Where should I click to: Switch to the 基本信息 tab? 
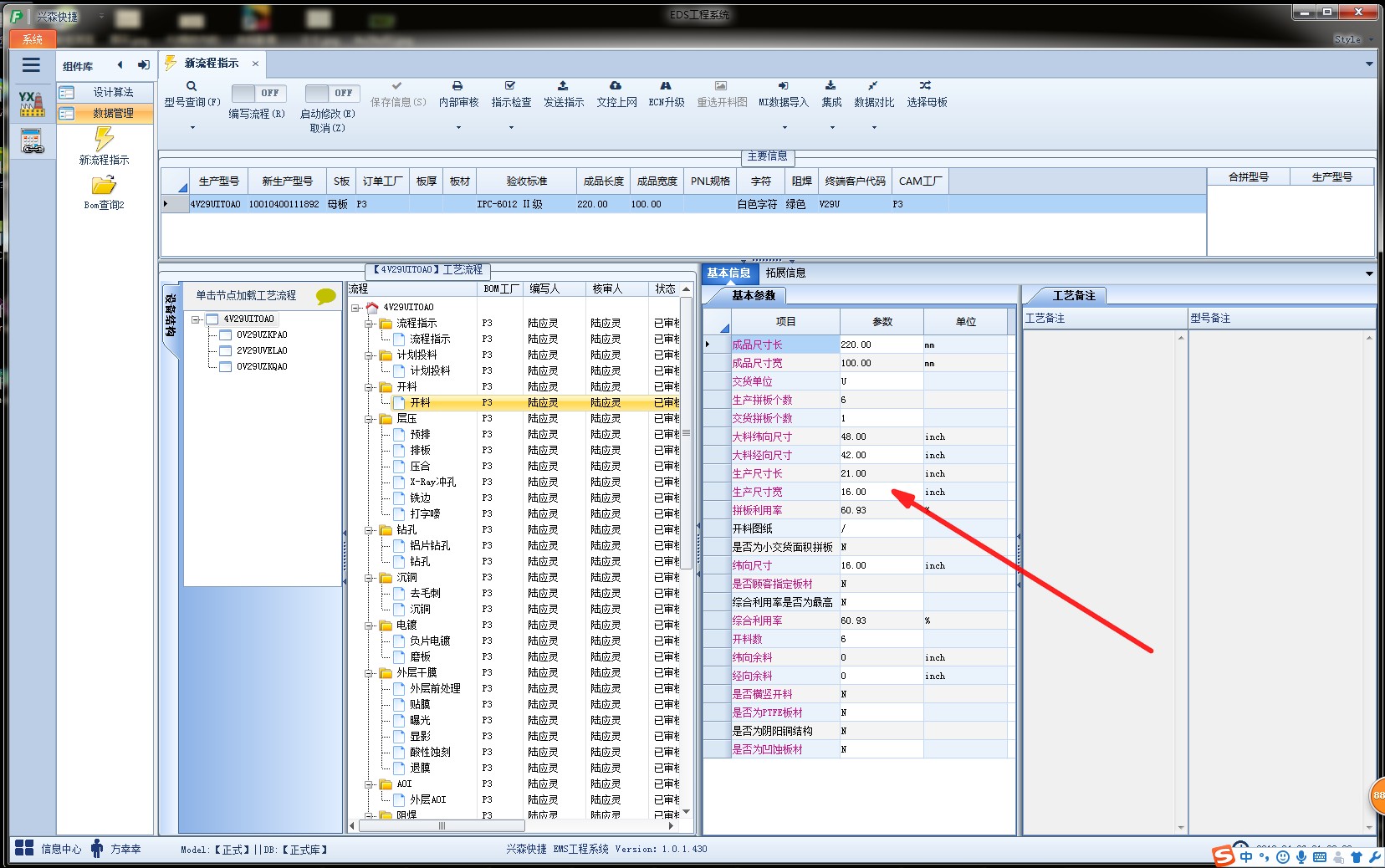click(x=728, y=273)
